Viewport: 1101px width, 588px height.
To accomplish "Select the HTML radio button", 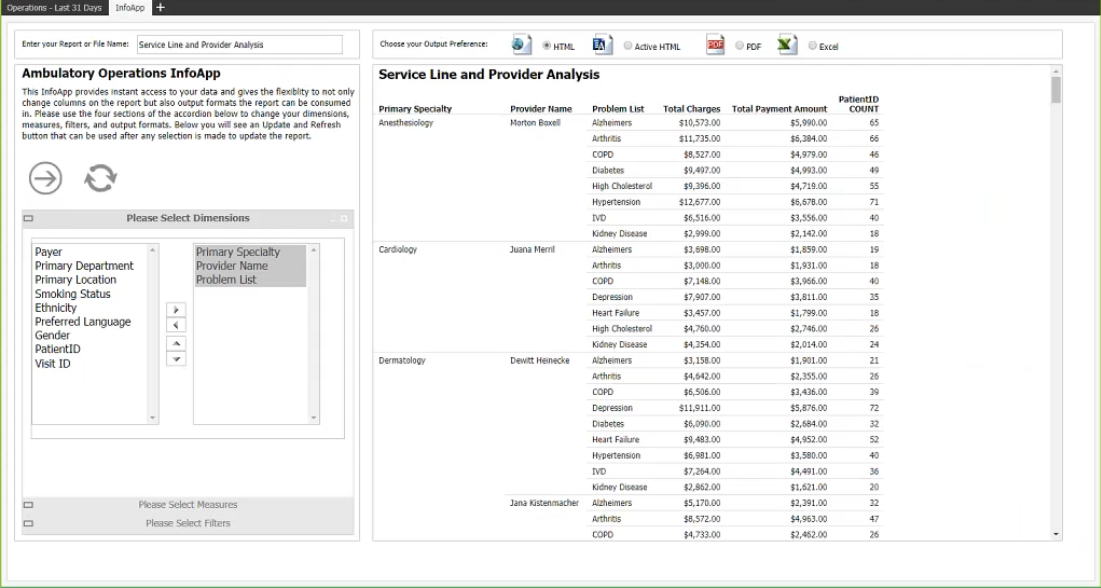I will coord(546,46).
